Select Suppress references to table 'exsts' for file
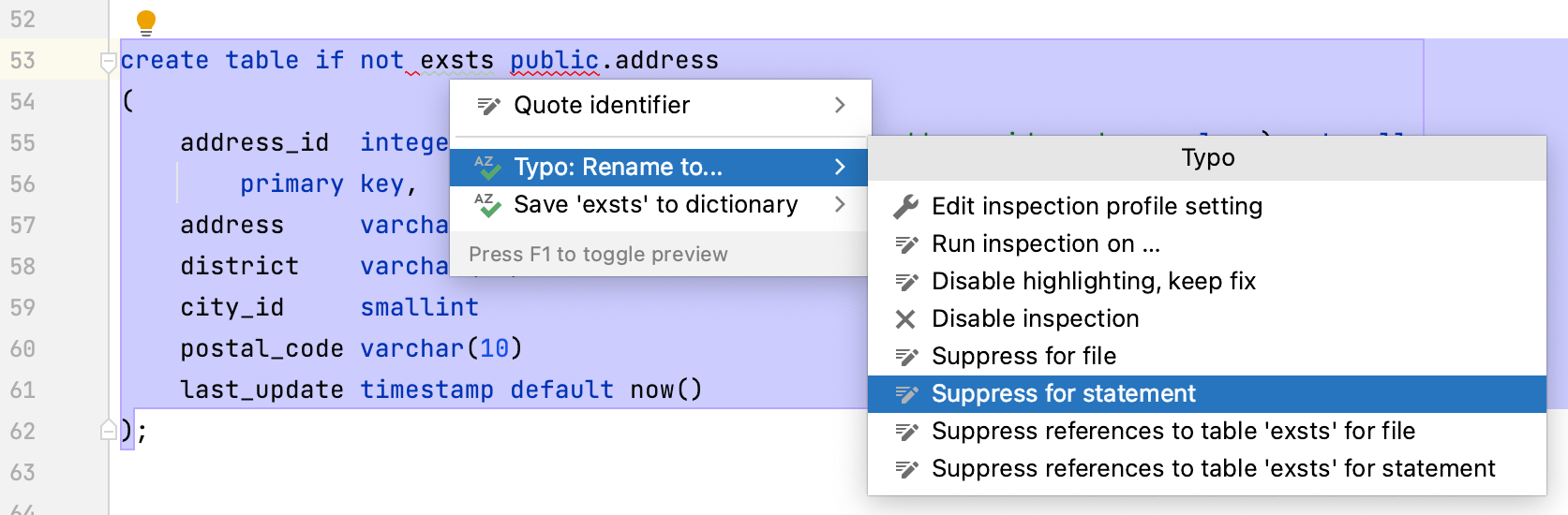Screen dimensions: 1568x515 tap(1172, 432)
